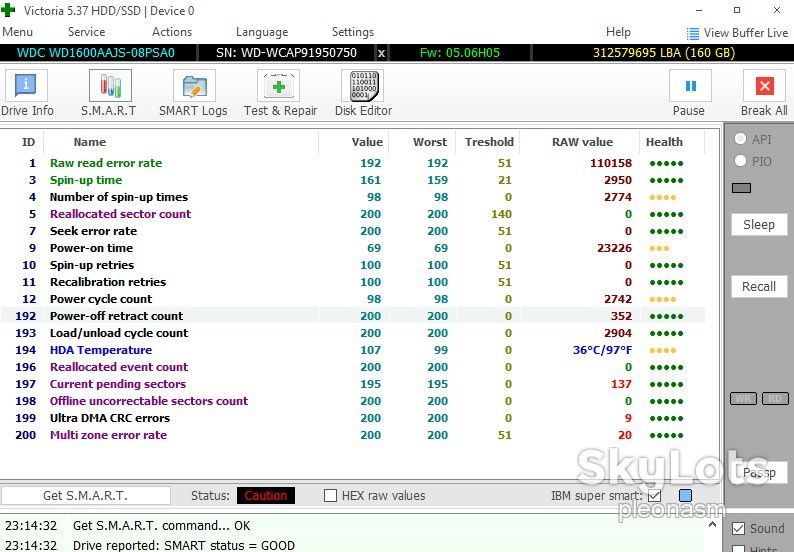794x552 pixels.
Task: Open the Language menu
Action: (x=262, y=32)
